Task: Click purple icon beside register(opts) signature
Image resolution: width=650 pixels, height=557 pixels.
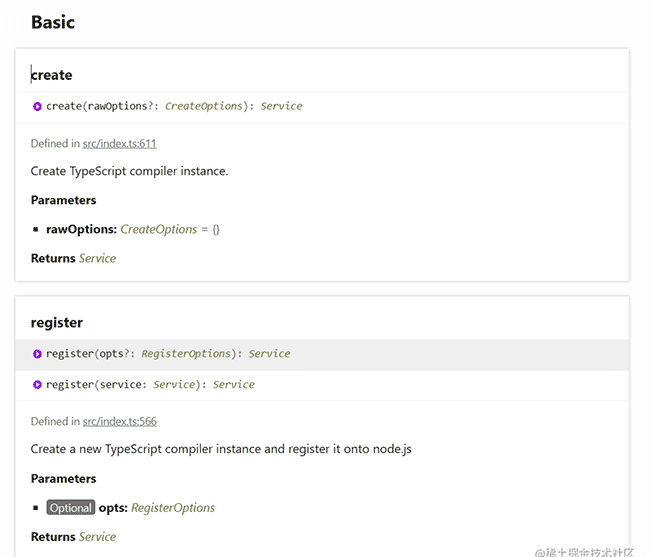Action: (37, 354)
